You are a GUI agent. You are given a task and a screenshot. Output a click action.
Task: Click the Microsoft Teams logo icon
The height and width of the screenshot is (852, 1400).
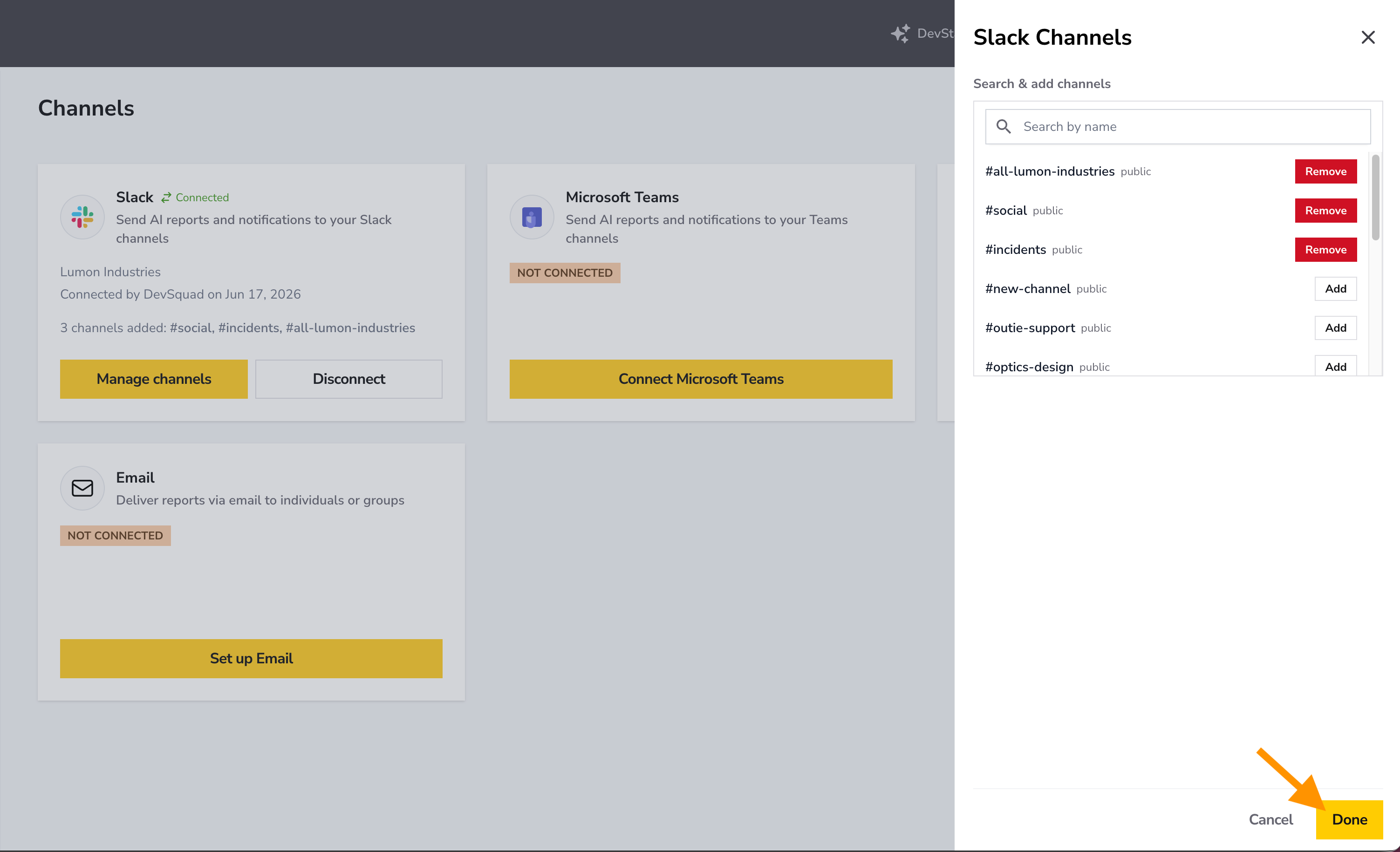coord(532,217)
